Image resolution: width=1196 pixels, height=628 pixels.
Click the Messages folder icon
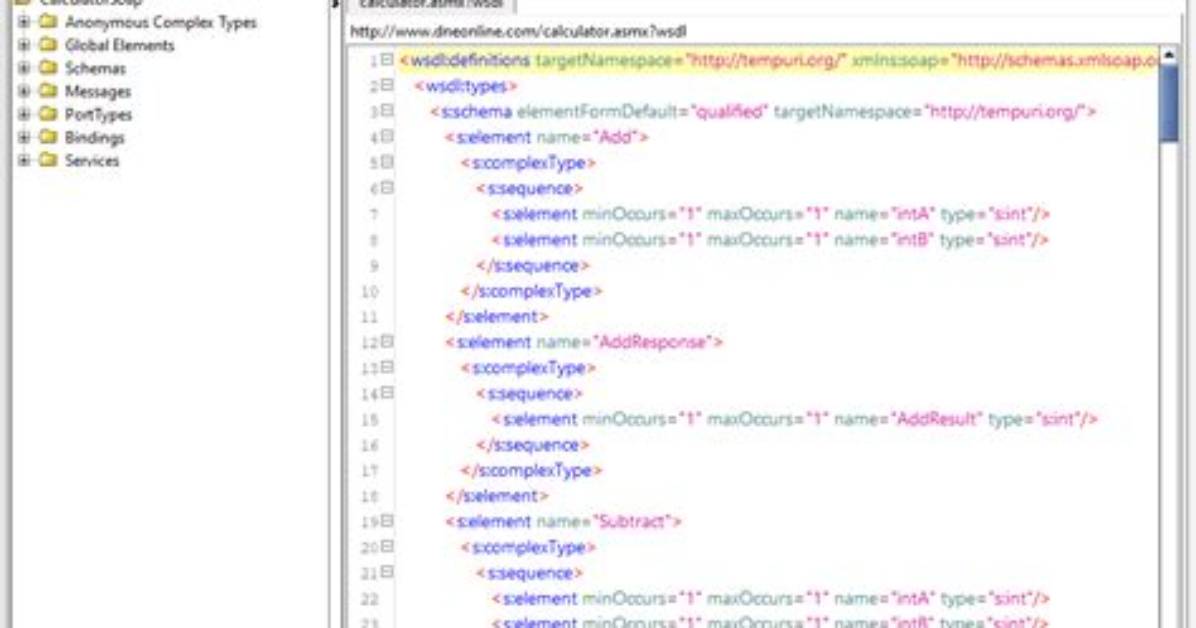pyautogui.click(x=48, y=91)
